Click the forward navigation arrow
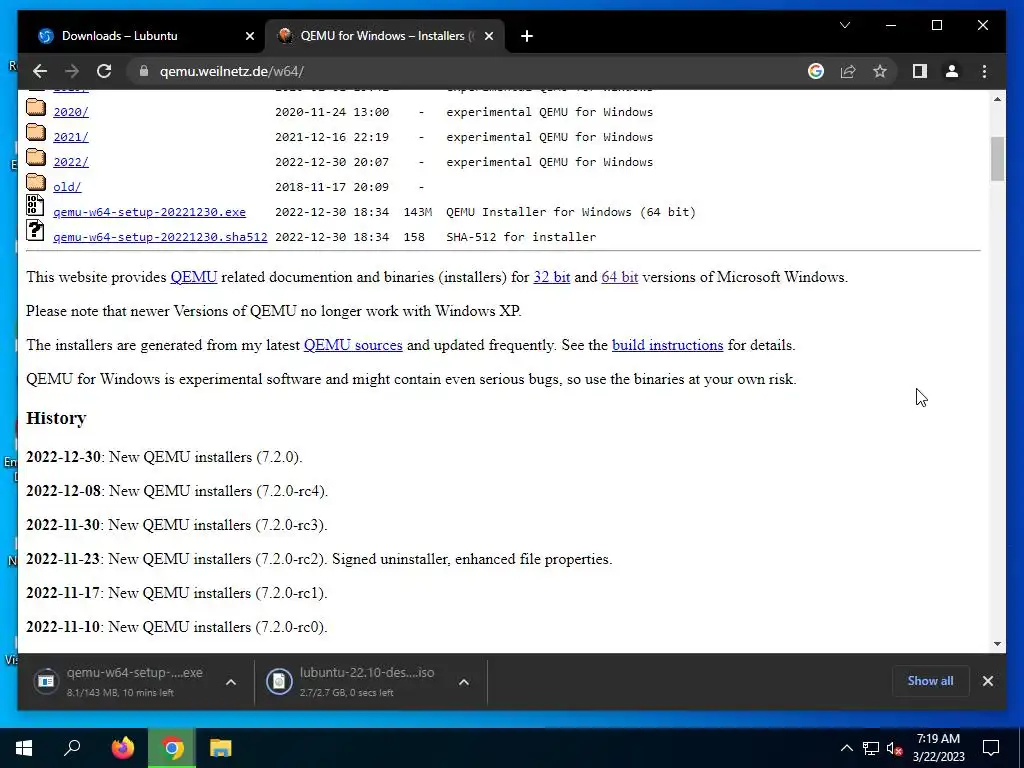Viewport: 1024px width, 768px height. [x=72, y=71]
